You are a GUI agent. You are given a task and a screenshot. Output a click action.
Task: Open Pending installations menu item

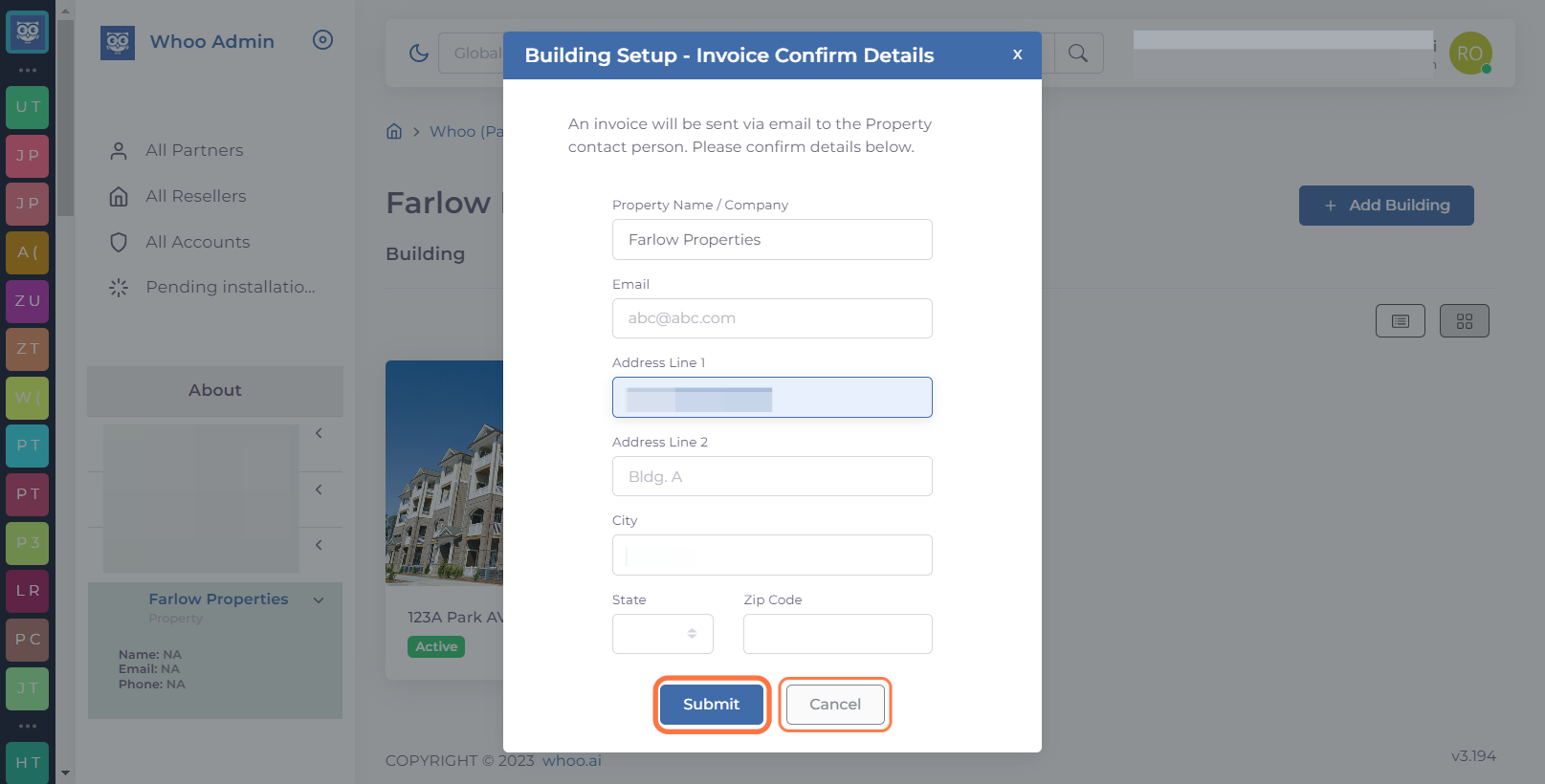click(230, 287)
